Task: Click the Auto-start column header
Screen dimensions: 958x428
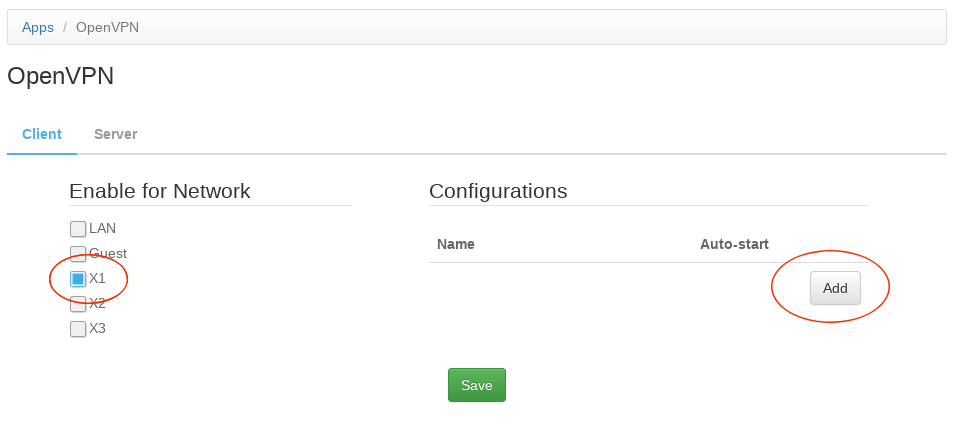Action: click(x=734, y=244)
